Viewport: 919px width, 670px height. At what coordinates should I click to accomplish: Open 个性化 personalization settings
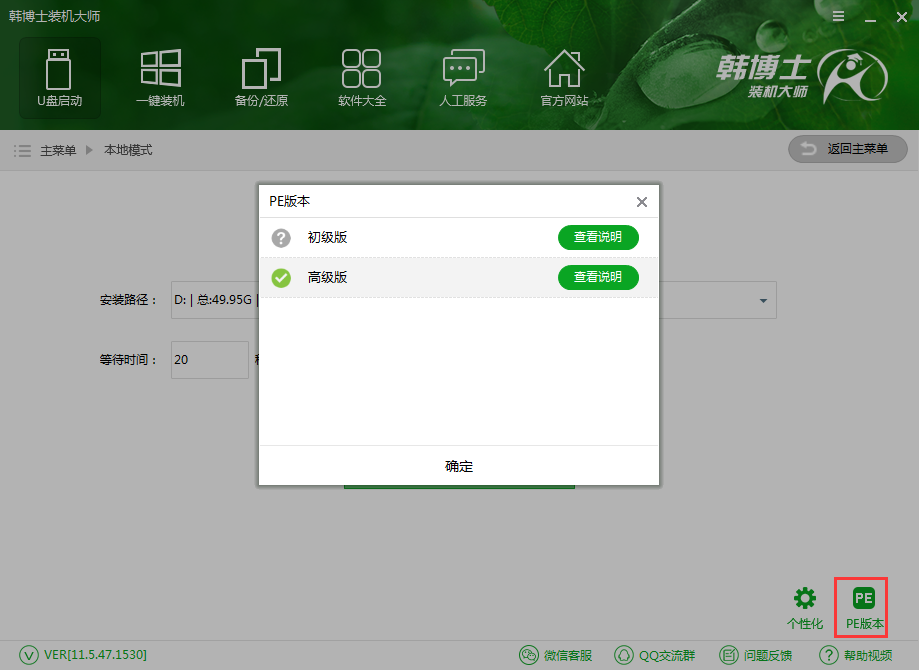(804, 606)
